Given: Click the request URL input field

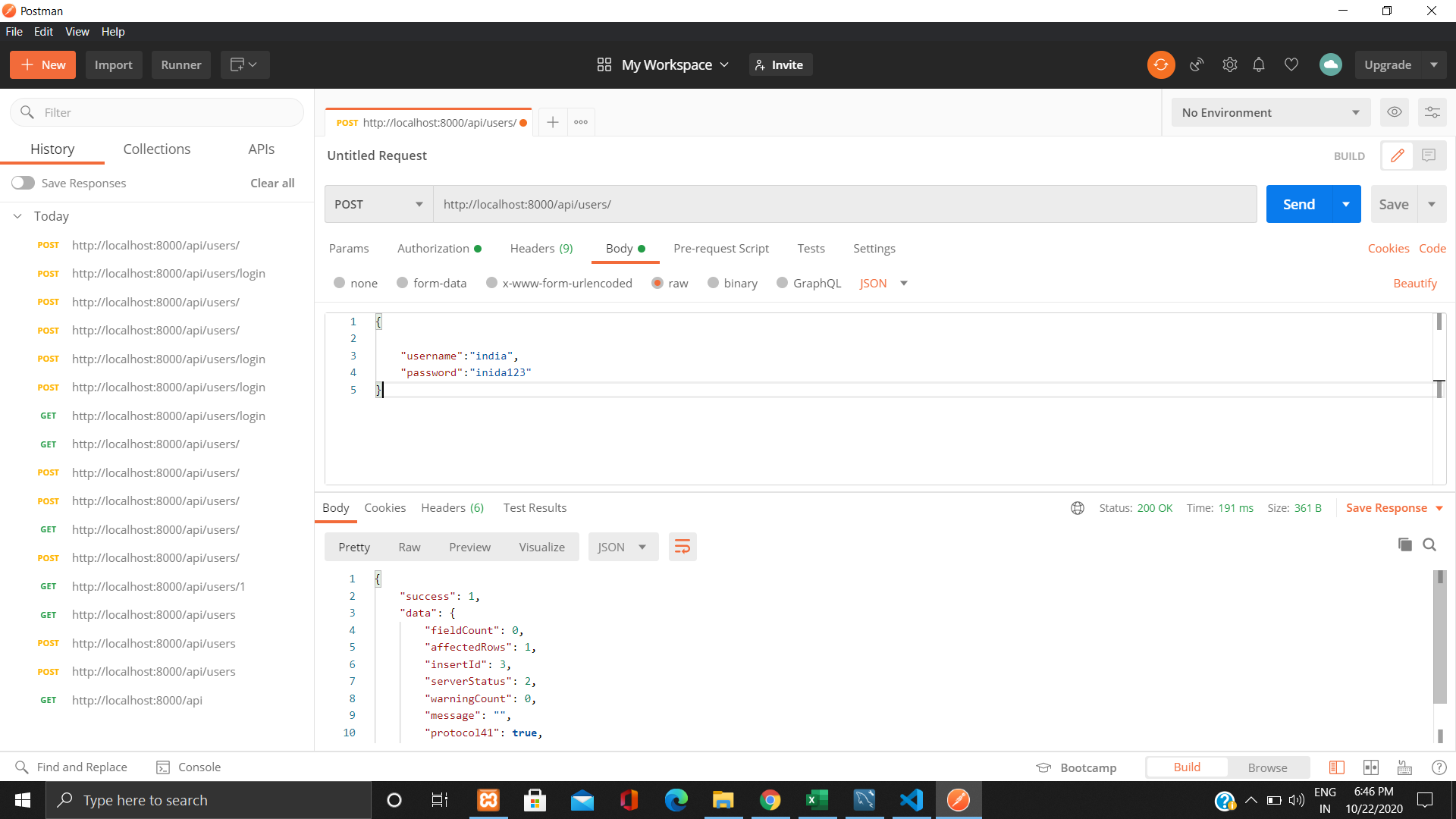Looking at the screenshot, I should (x=844, y=204).
